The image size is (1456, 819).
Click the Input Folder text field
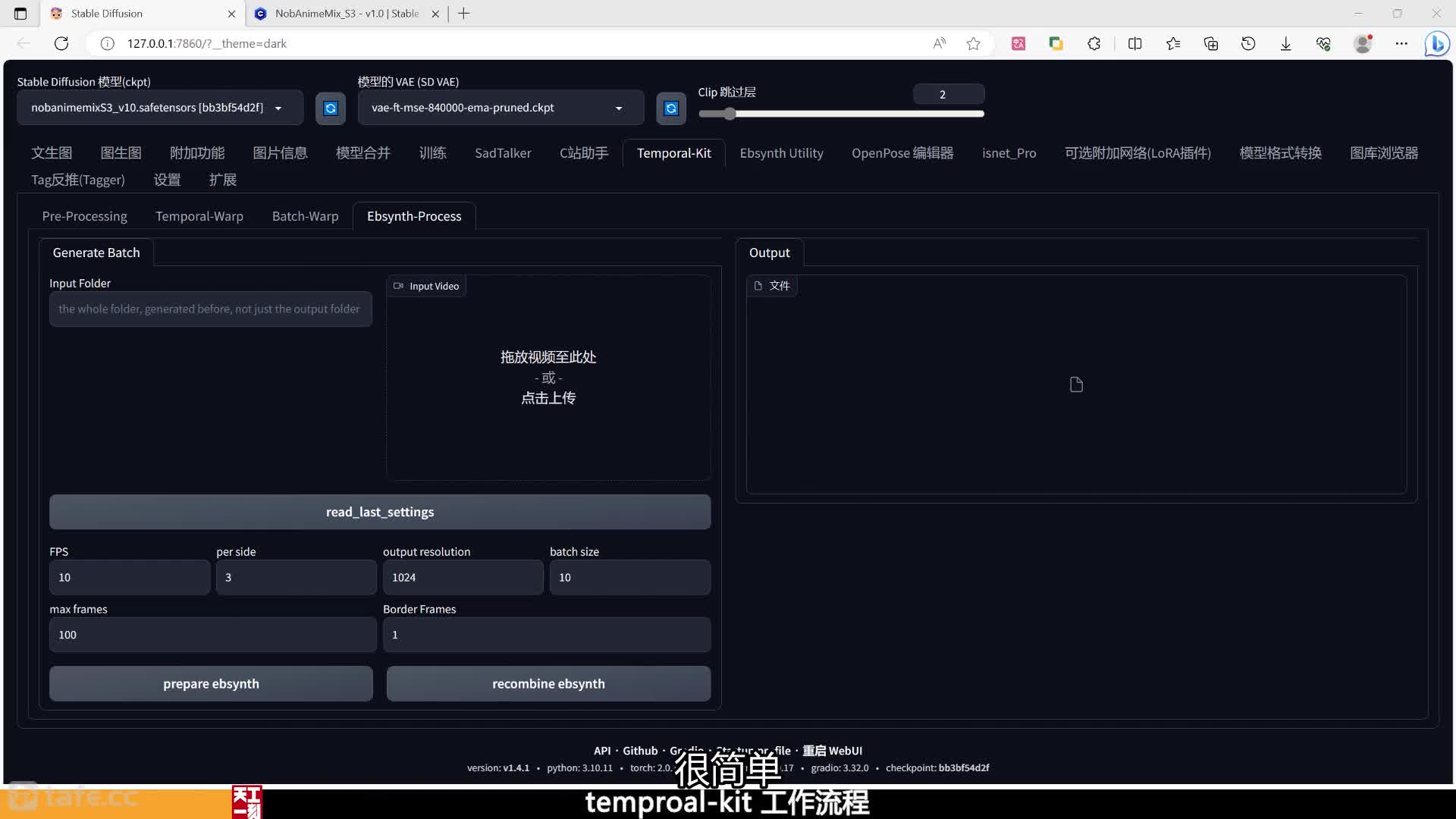[211, 309]
